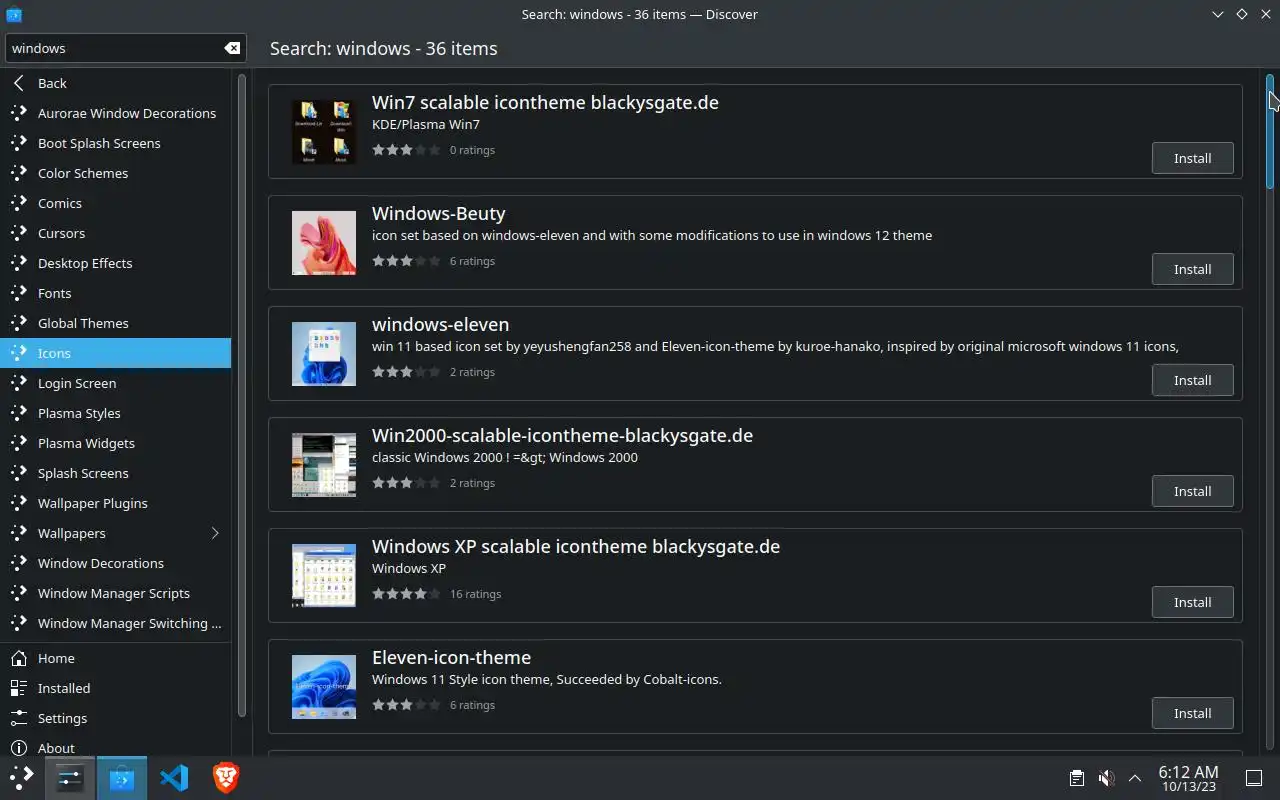Viewport: 1280px width, 800px height.
Task: Open the Win7 icontheme thumbnail
Action: pyautogui.click(x=324, y=132)
